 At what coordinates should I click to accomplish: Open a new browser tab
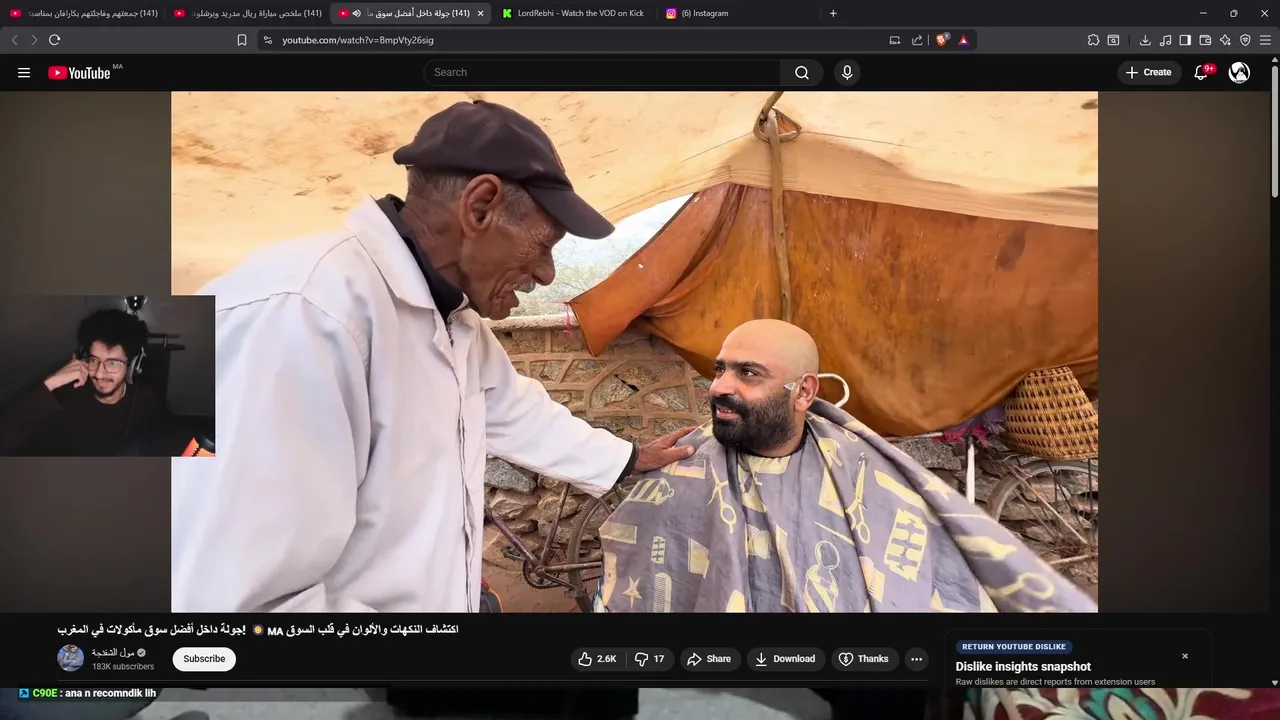point(833,13)
